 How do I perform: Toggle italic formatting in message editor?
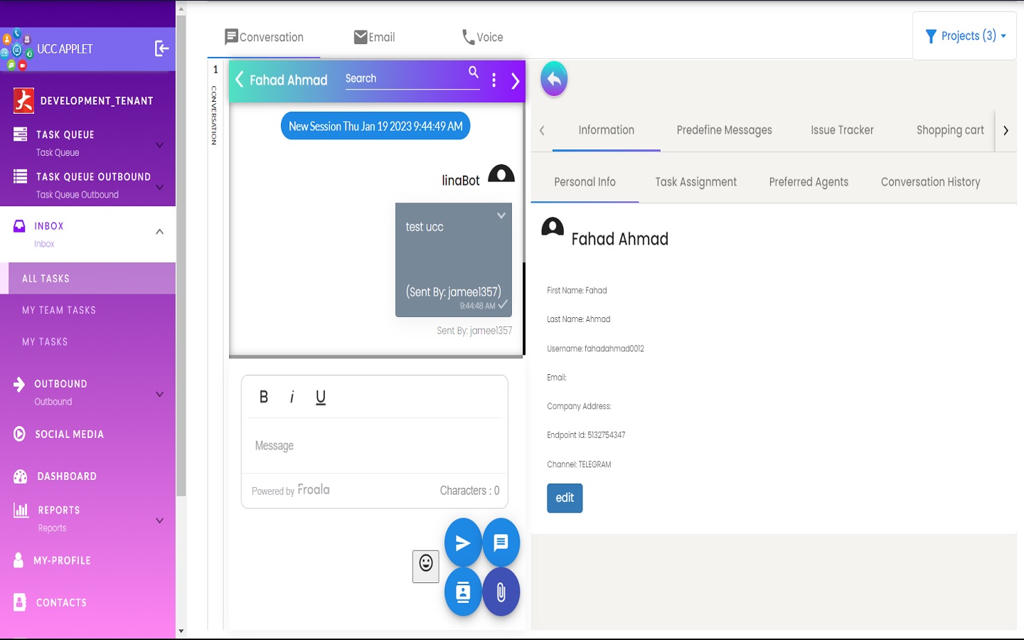292,397
